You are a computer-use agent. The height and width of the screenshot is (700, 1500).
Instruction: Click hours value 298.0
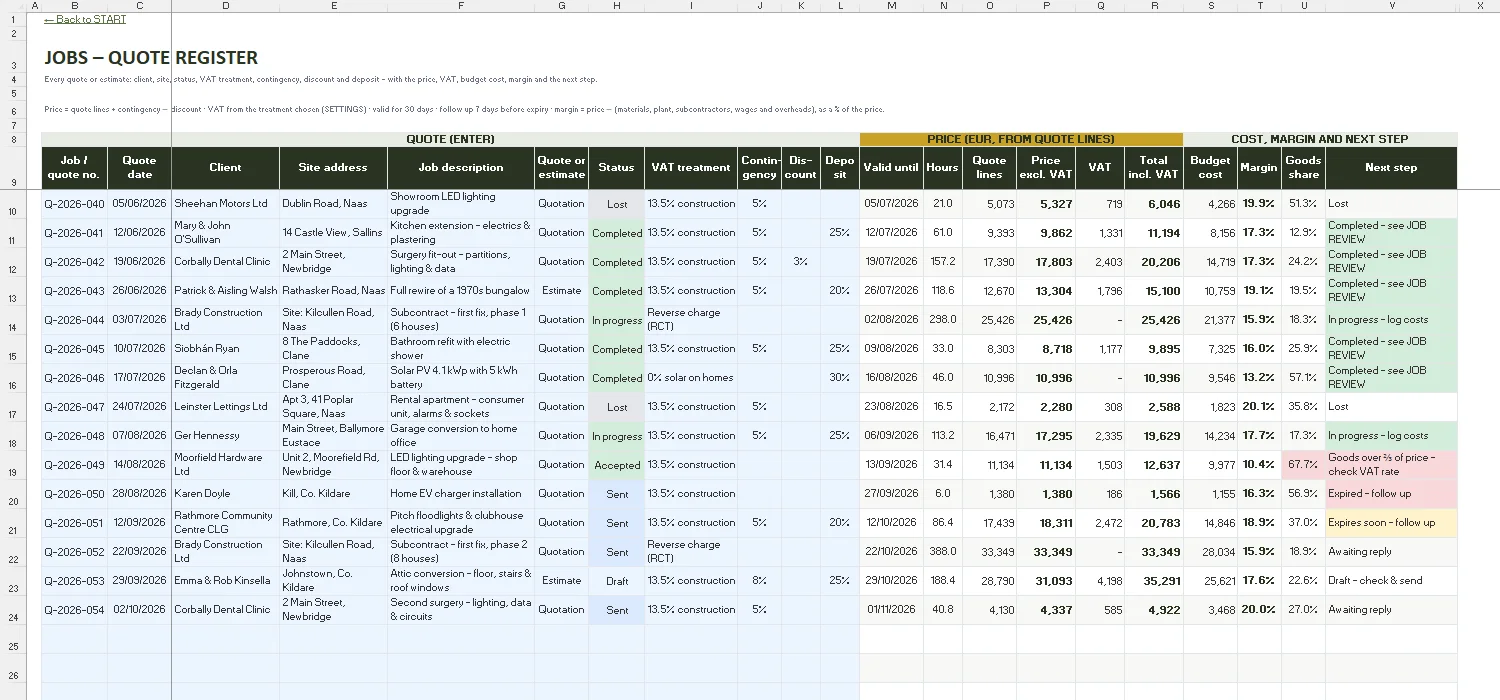pos(943,320)
